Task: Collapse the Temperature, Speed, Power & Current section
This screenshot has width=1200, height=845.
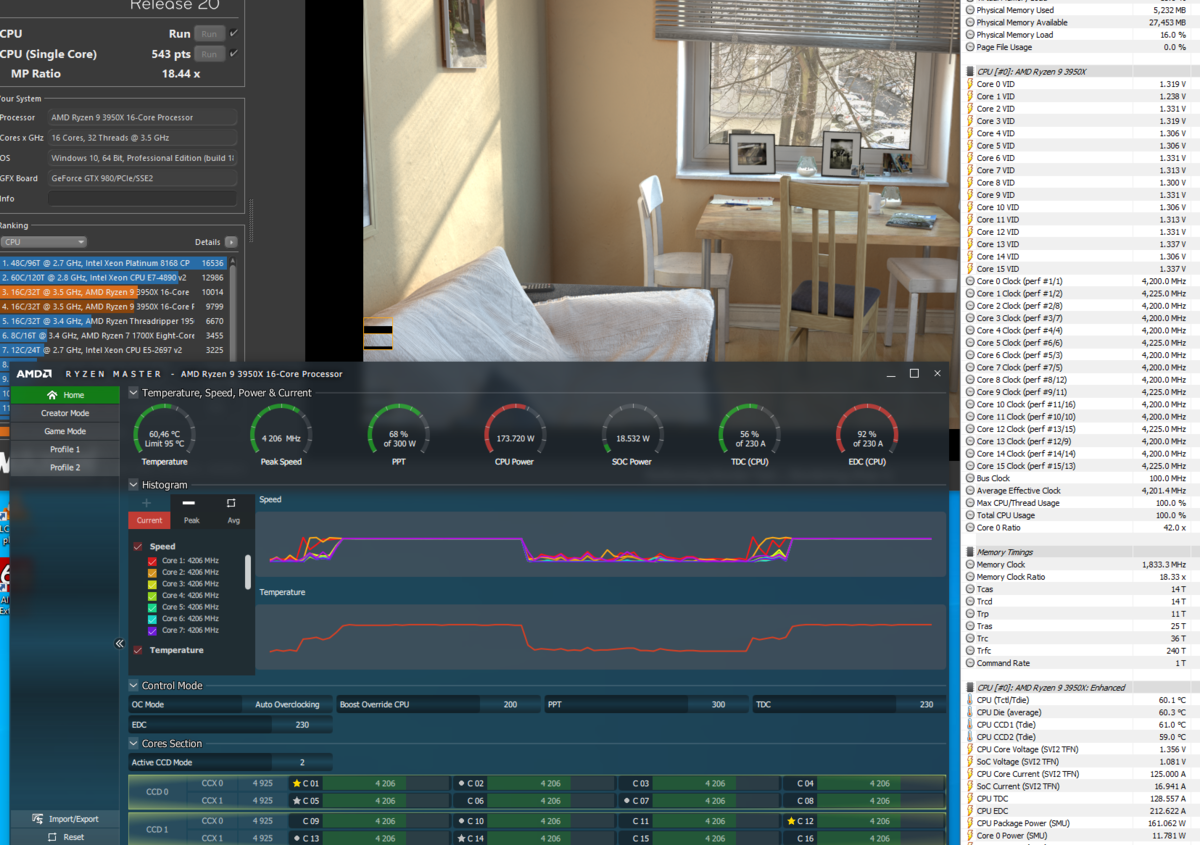Action: point(134,393)
